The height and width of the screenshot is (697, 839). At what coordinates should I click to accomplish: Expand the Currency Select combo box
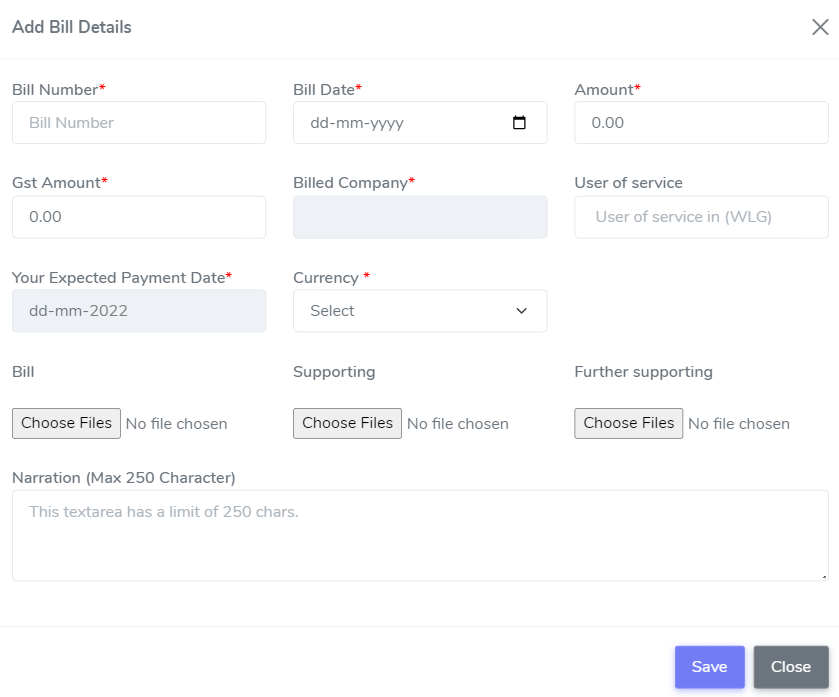click(x=420, y=311)
